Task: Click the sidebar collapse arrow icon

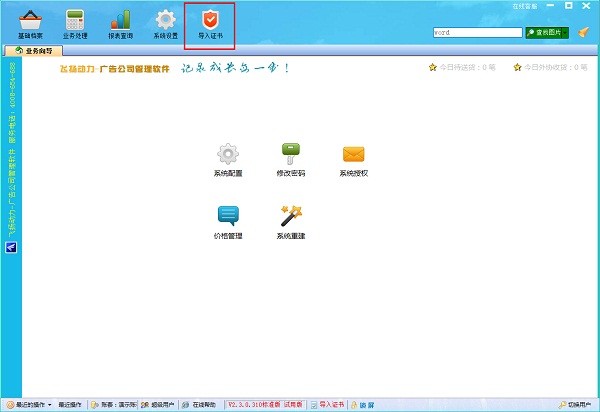Action: [x=11, y=248]
